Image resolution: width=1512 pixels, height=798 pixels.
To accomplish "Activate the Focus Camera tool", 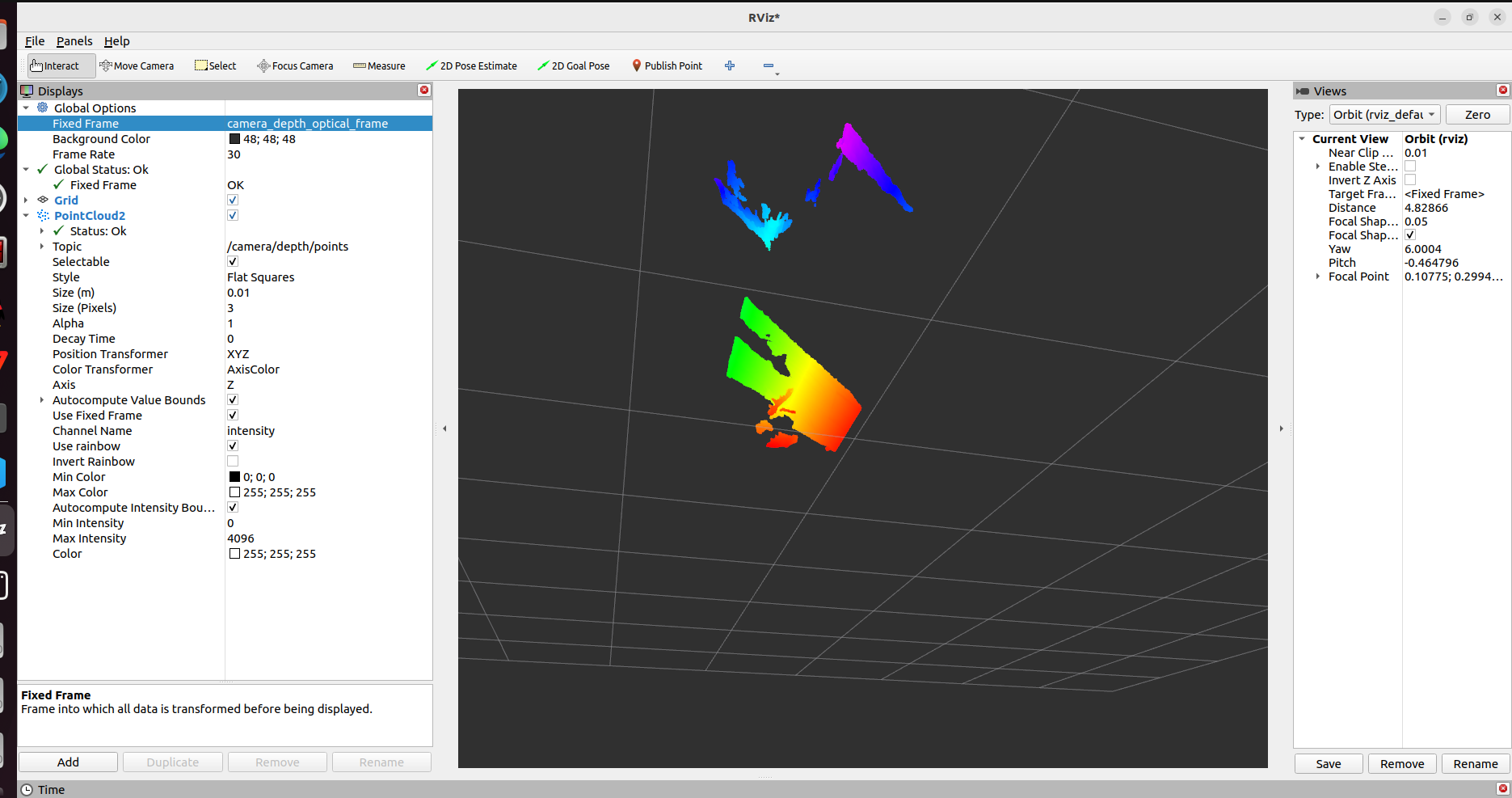I will [295, 65].
